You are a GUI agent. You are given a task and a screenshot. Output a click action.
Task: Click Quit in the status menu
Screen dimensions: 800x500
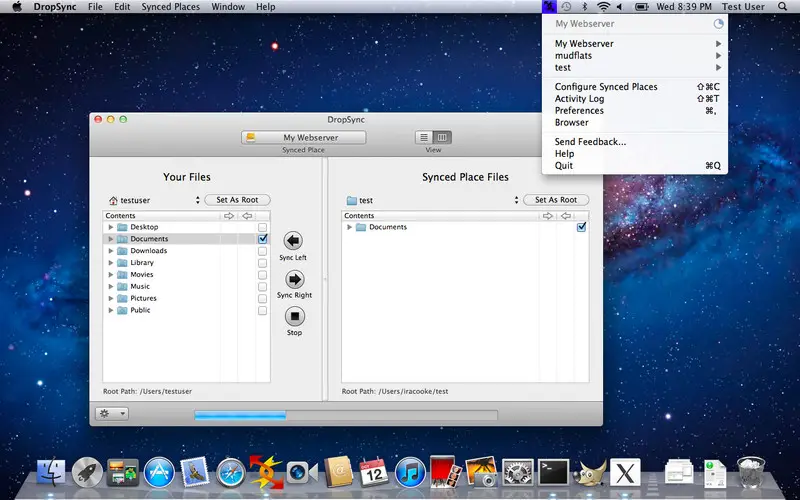(635, 166)
